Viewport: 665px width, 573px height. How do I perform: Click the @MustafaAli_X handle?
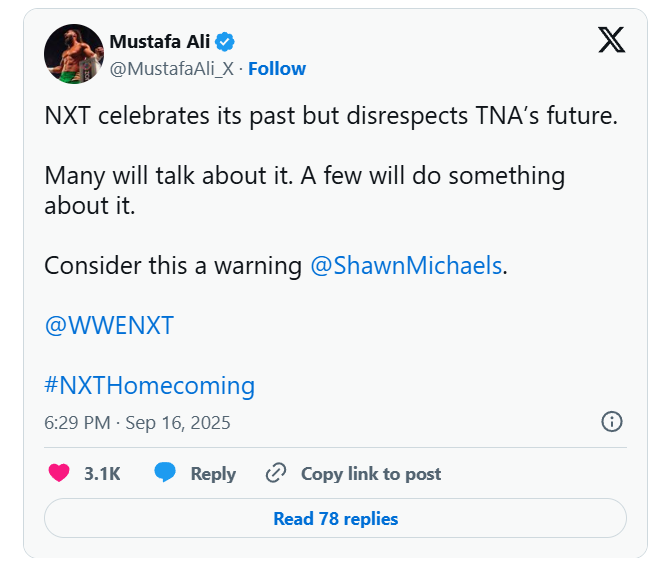(173, 69)
